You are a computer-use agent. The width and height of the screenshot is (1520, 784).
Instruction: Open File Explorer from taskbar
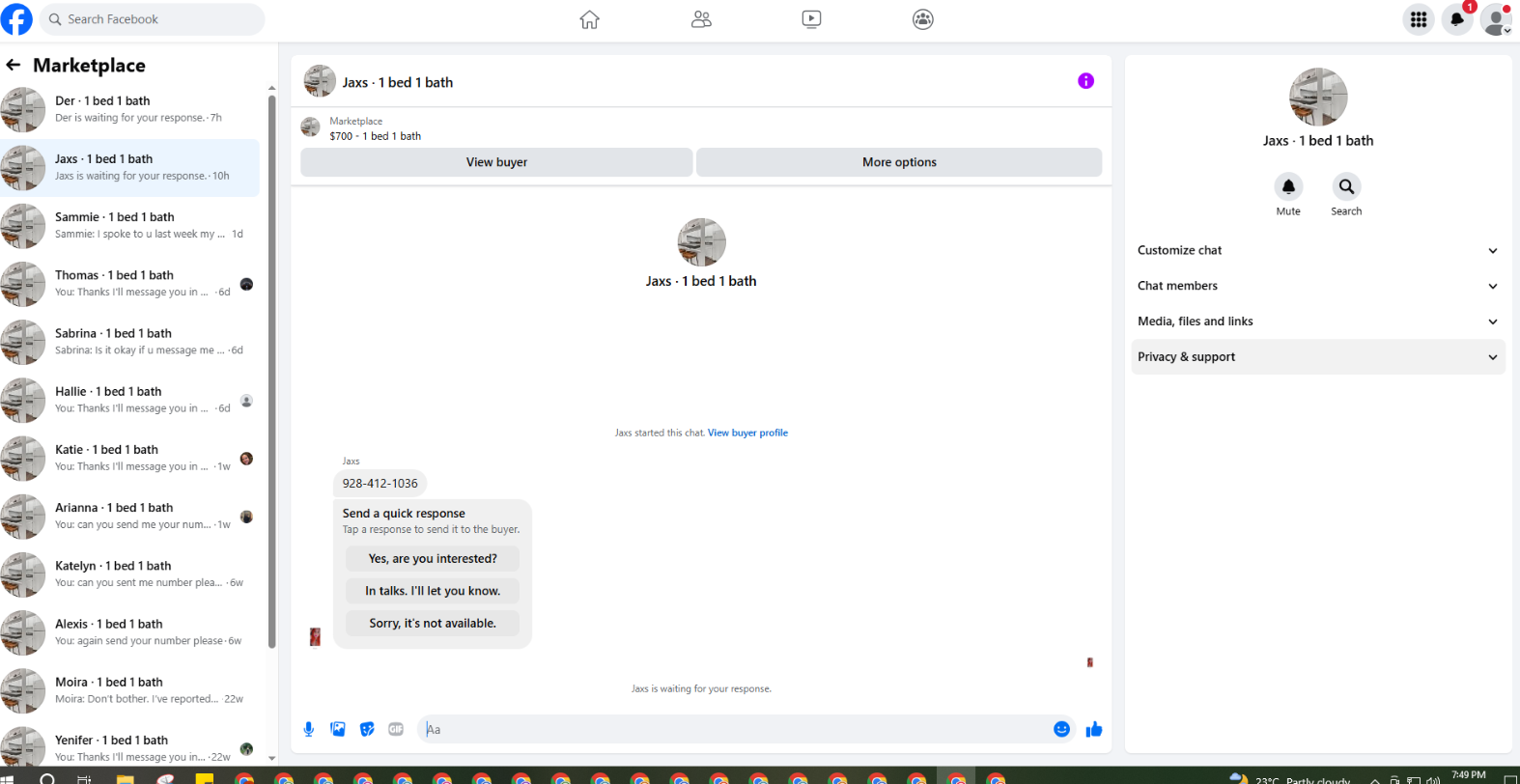click(x=125, y=778)
